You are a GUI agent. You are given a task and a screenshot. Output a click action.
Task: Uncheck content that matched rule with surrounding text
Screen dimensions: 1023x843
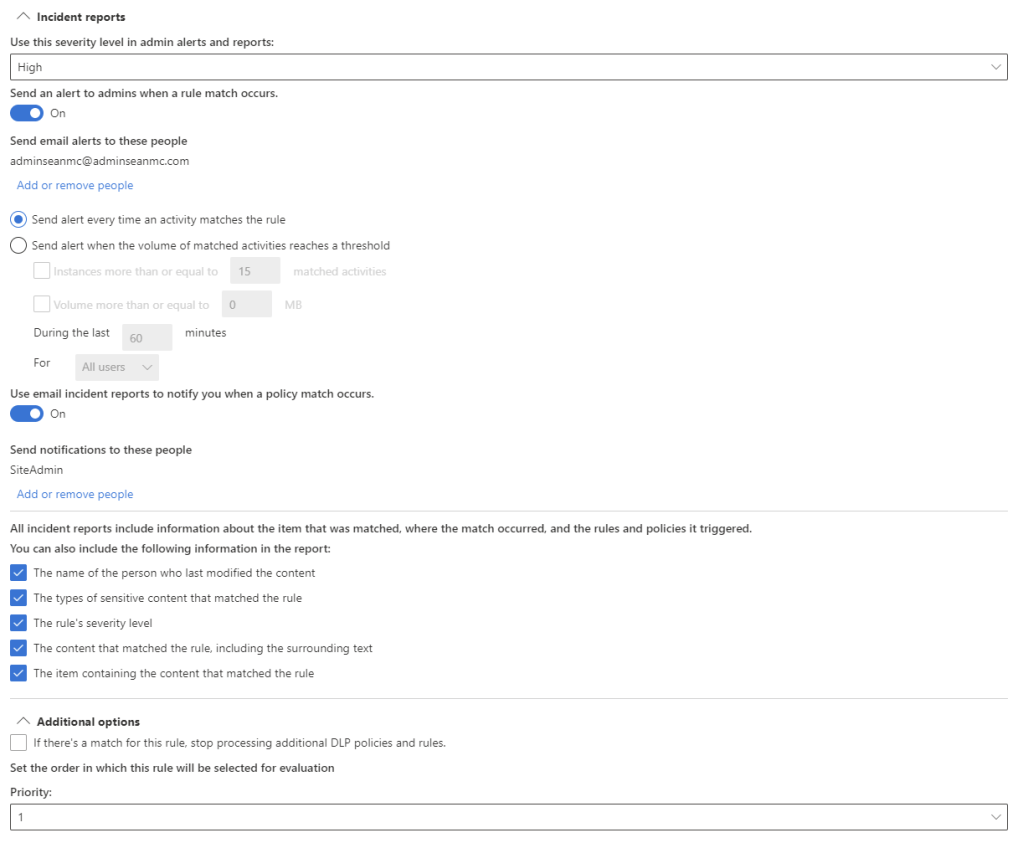point(18,648)
